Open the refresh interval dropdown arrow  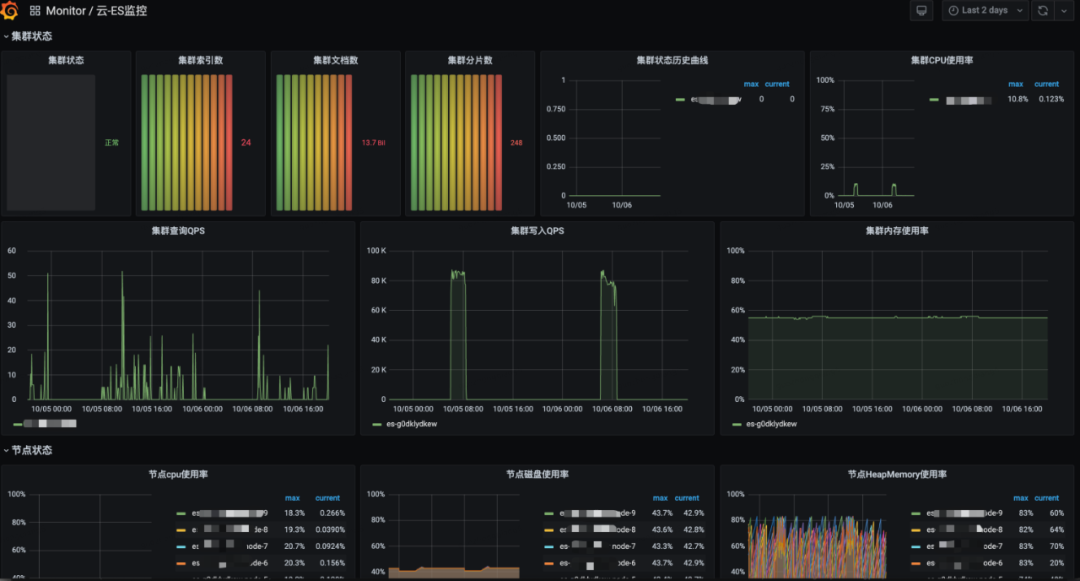click(1063, 10)
